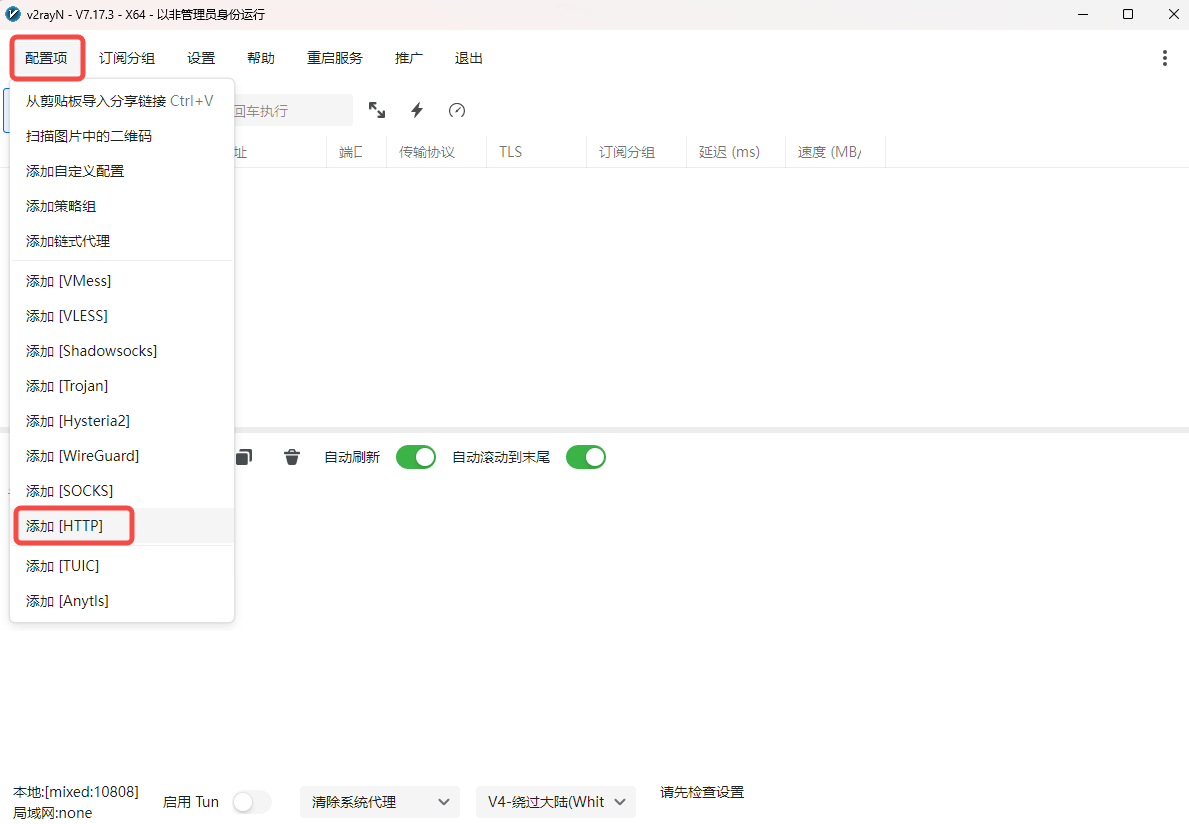Click the lightning bolt test icon
This screenshot has height=824, width=1189.
pos(417,111)
